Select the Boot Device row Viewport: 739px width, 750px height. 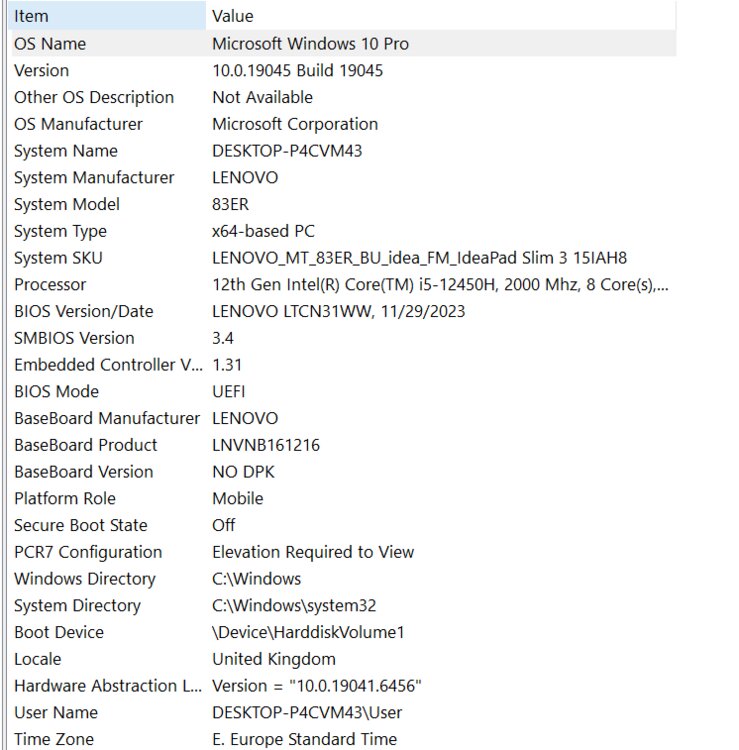click(59, 632)
